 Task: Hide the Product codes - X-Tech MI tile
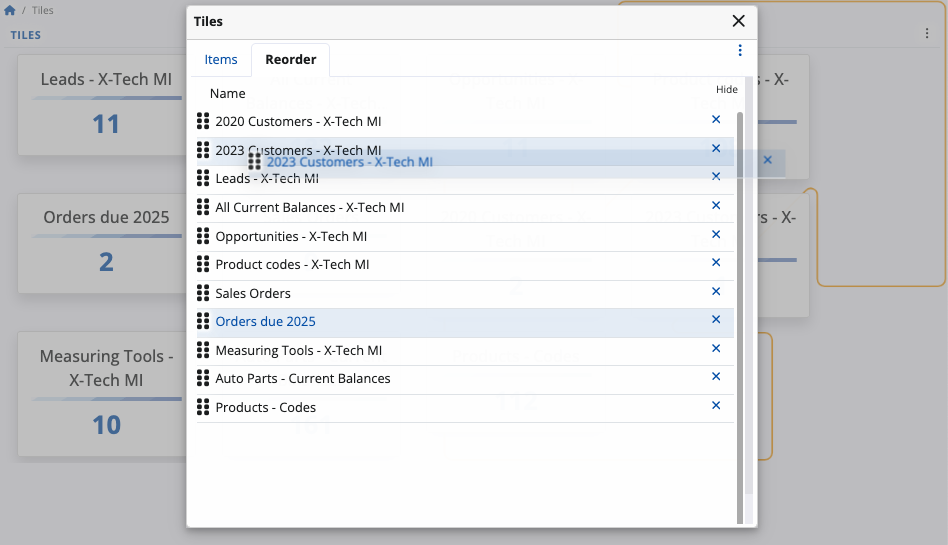715,263
